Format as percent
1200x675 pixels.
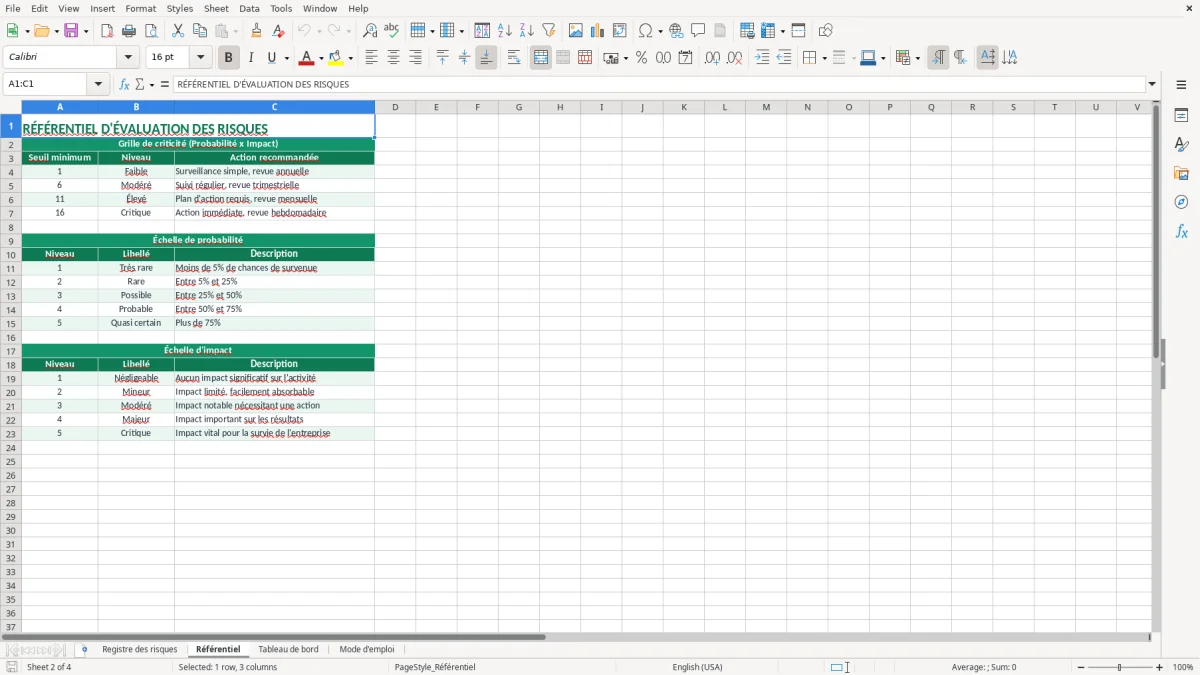642,58
